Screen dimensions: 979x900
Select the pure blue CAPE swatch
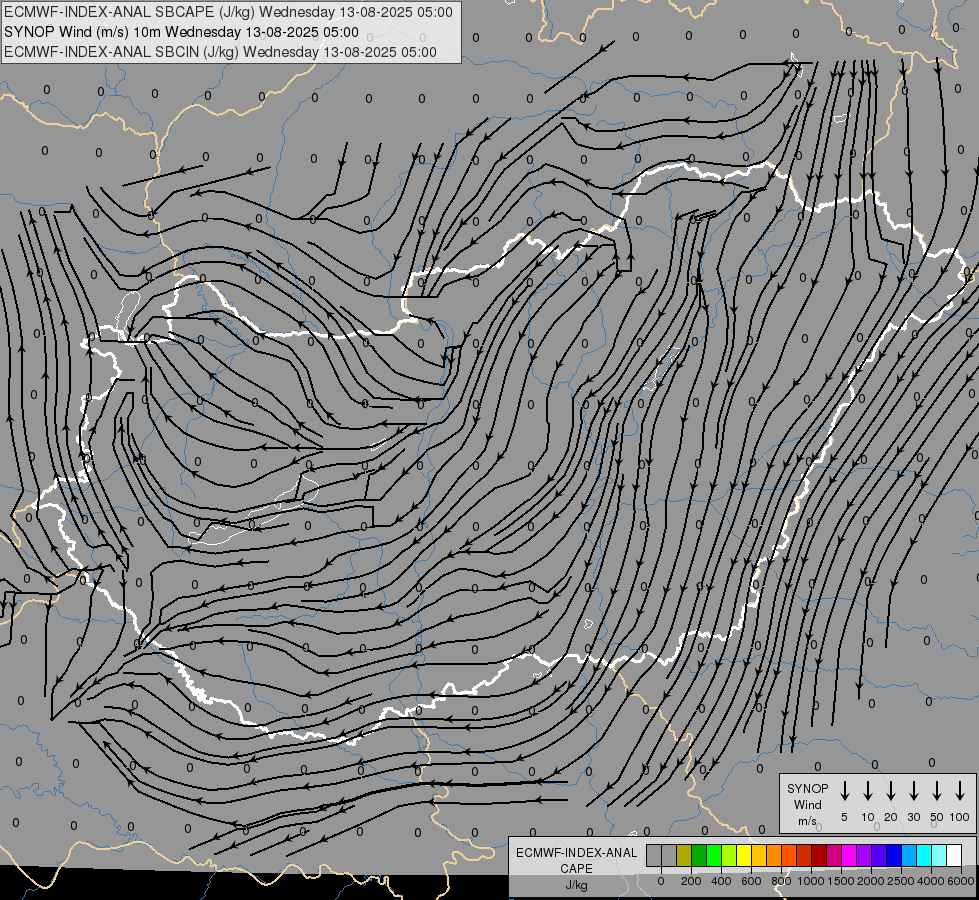click(893, 855)
